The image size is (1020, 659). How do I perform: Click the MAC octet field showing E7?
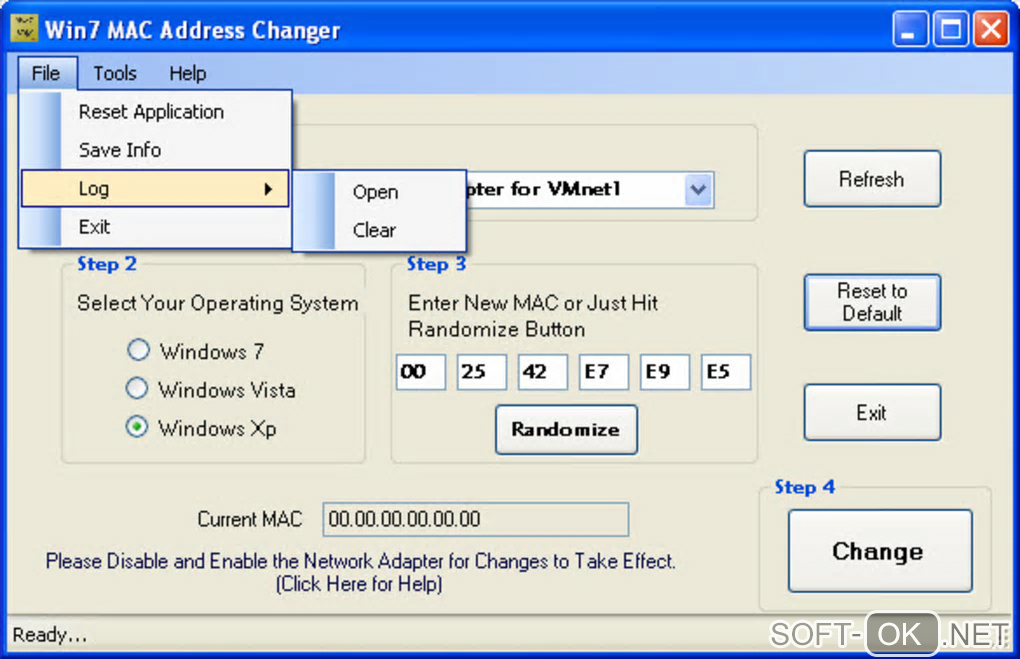[604, 372]
